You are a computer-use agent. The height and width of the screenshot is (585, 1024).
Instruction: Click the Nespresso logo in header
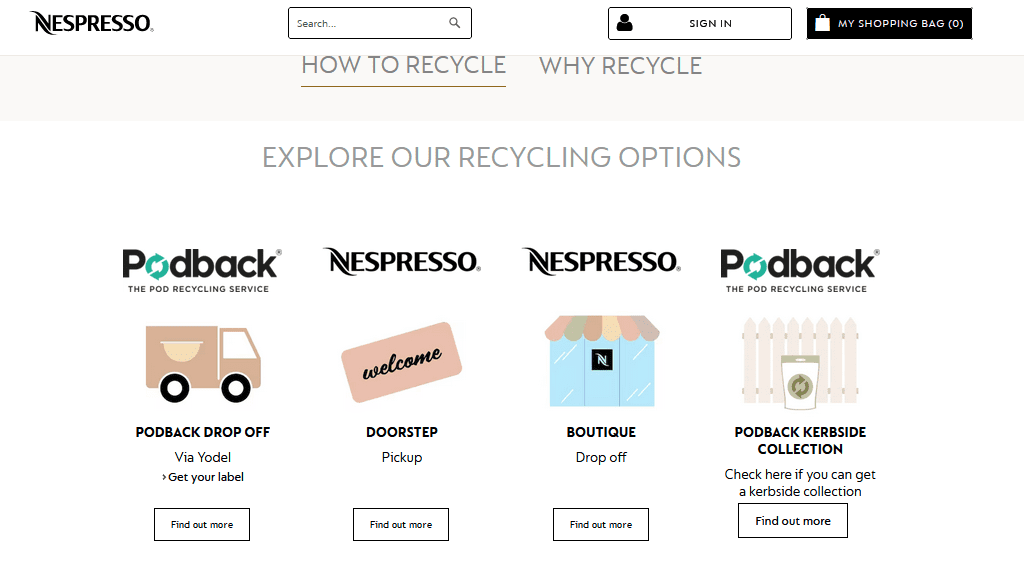pos(91,24)
